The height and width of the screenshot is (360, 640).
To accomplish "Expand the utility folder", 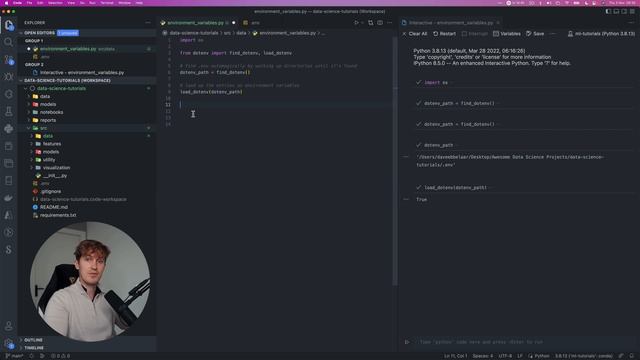I will coord(49,160).
